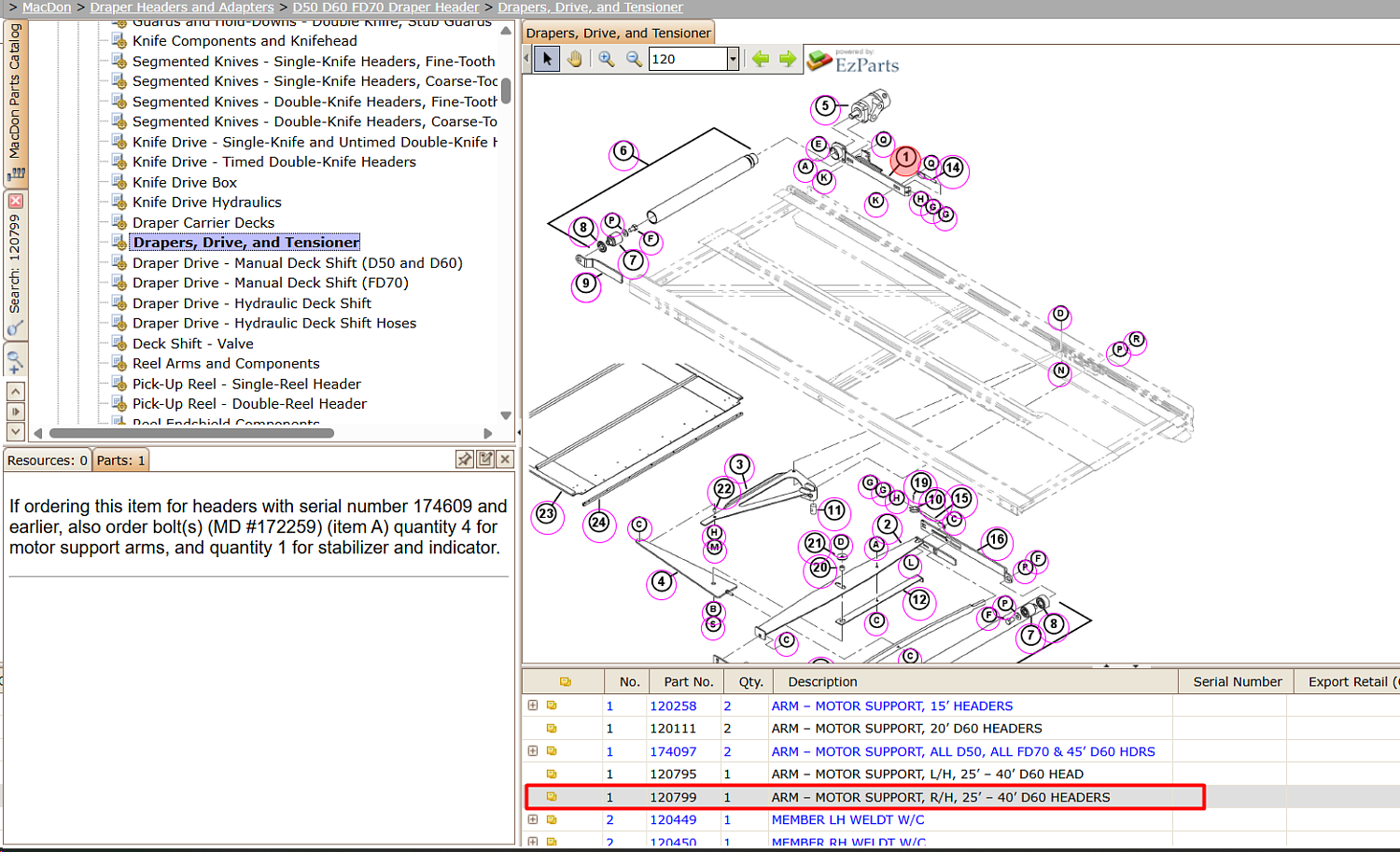Image resolution: width=1400 pixels, height=852 pixels.
Task: Select the Drapers, Drive, and Tensioner diagram tab
Action: [619, 33]
